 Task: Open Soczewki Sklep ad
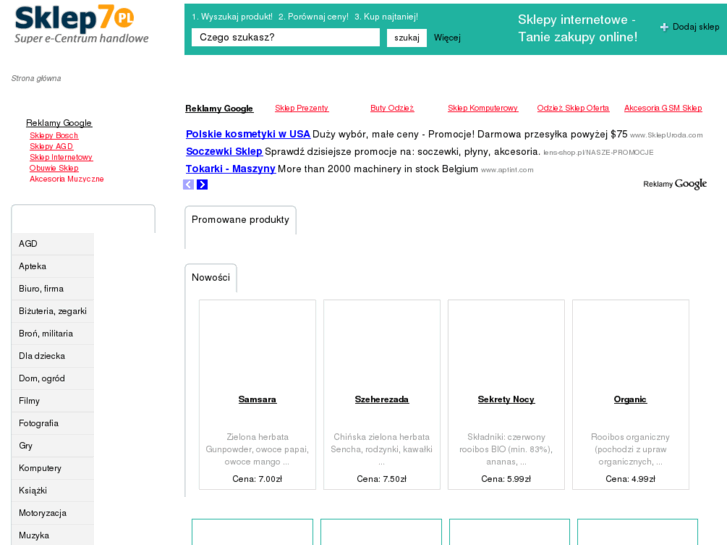pos(224,152)
